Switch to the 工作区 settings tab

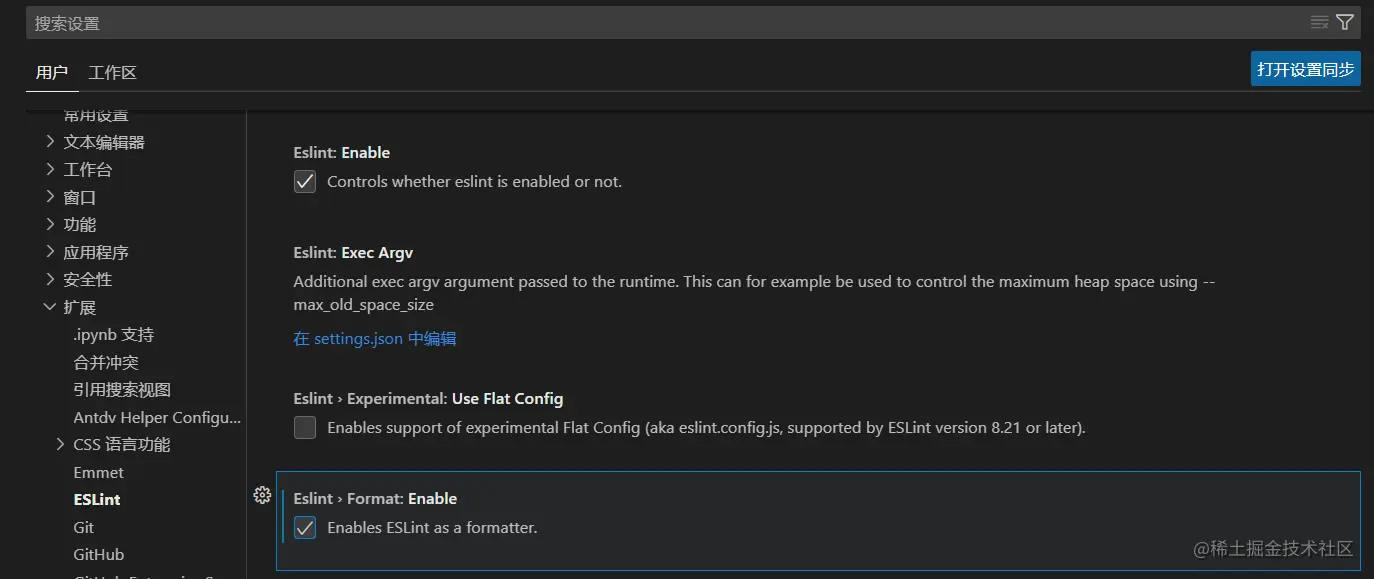point(112,72)
